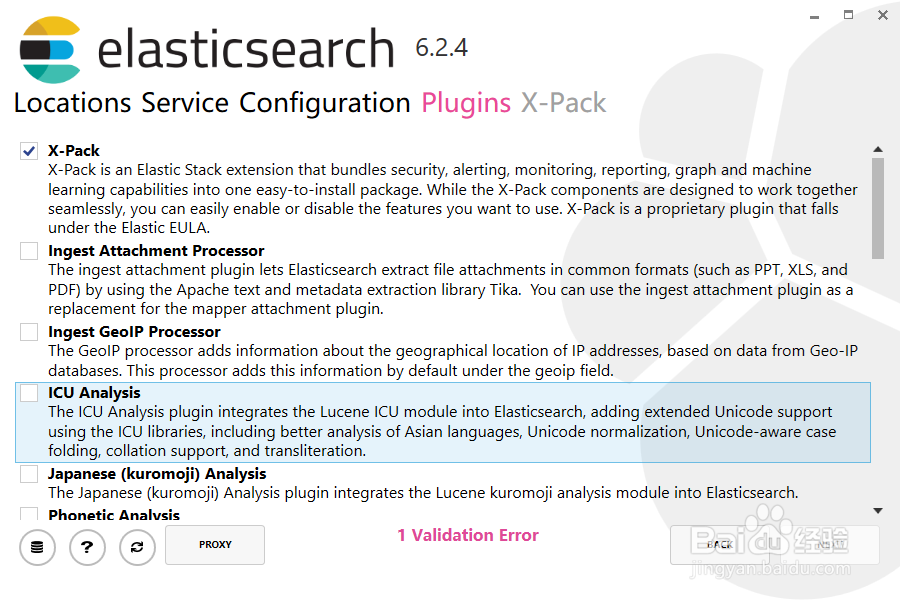Check Japanese (kuromoji) Analysis plugin
Viewport: 900px width, 600px height.
click(x=28, y=474)
